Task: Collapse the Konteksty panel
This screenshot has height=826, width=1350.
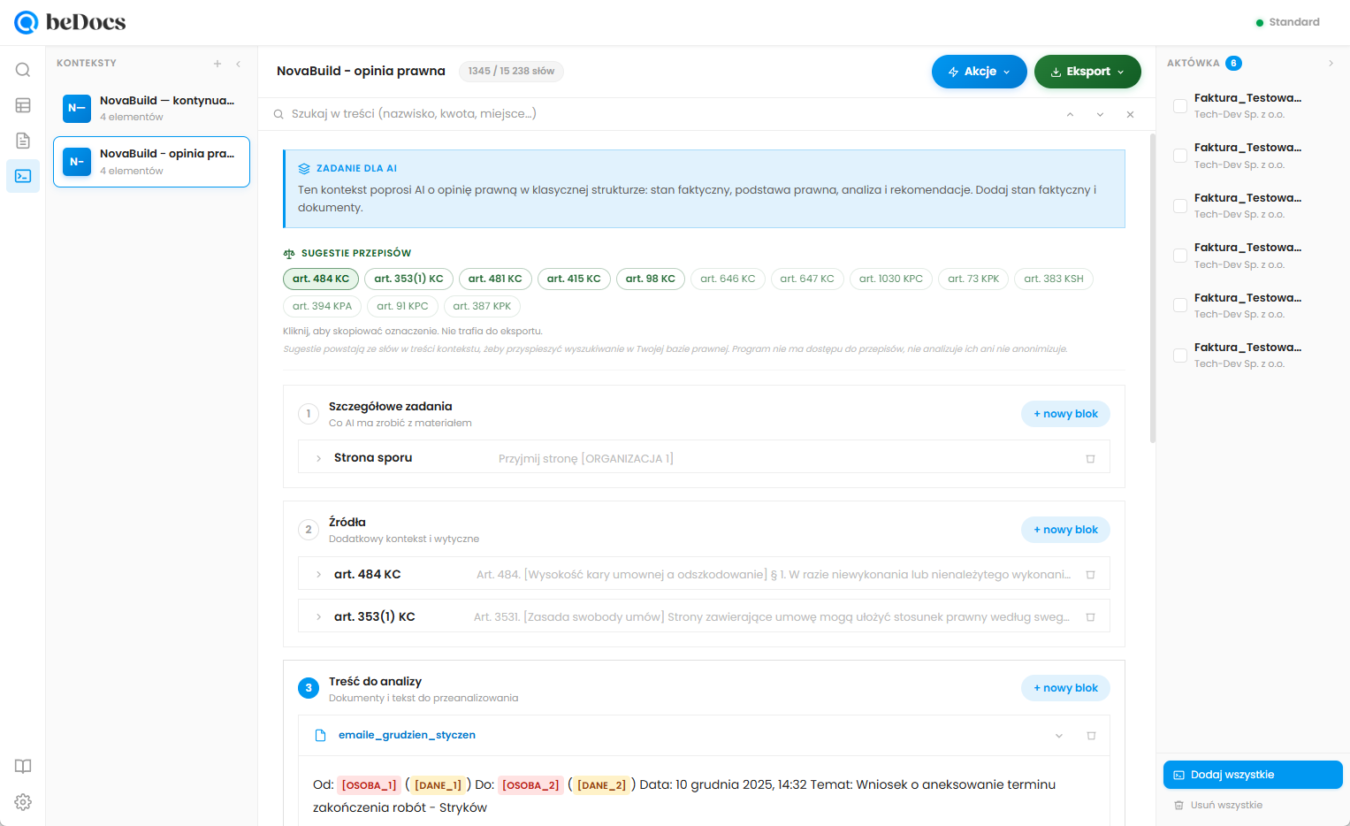Action: 238,63
